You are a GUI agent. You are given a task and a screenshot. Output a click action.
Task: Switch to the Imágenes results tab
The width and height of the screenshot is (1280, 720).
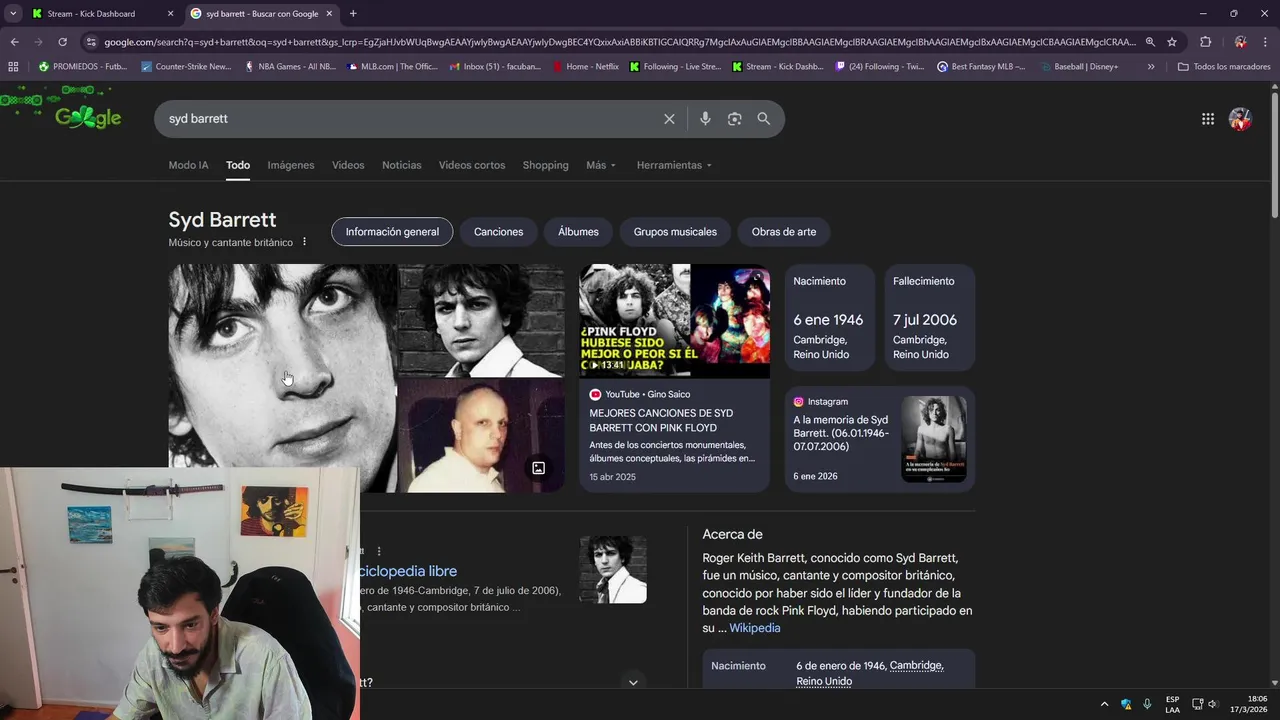[x=291, y=165]
